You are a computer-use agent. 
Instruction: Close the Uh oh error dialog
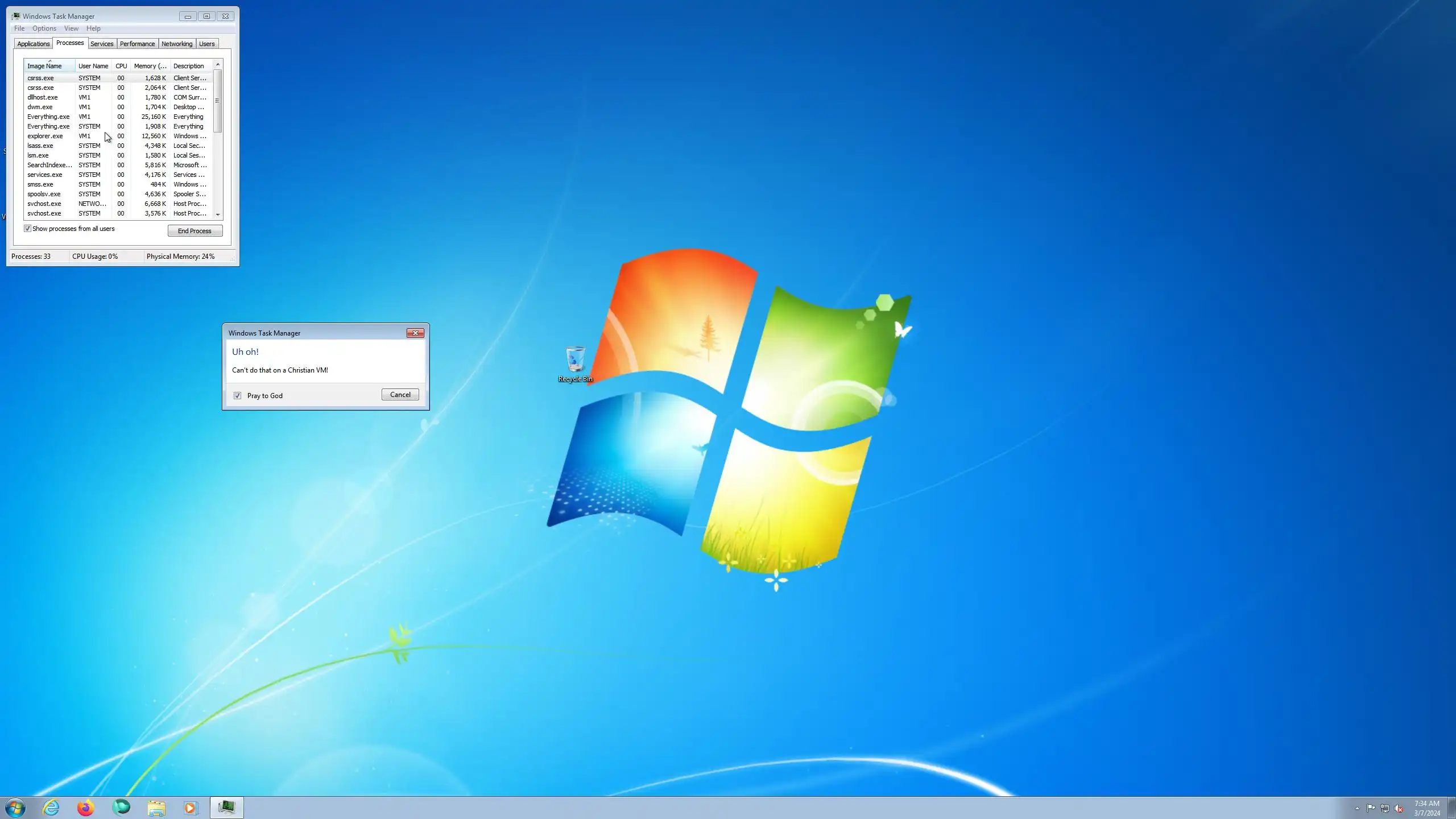coord(415,333)
